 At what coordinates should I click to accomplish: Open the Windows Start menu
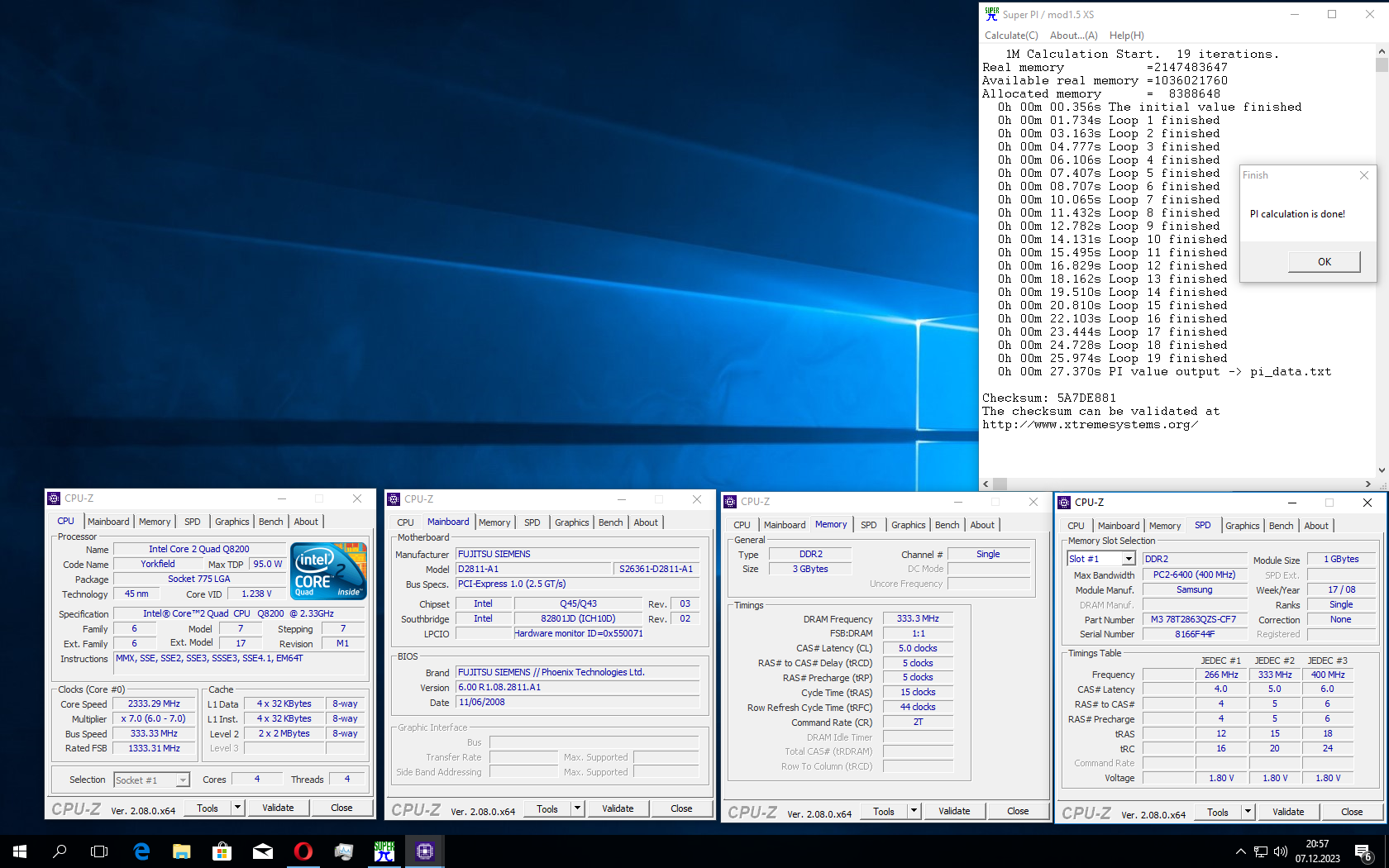[x=20, y=851]
